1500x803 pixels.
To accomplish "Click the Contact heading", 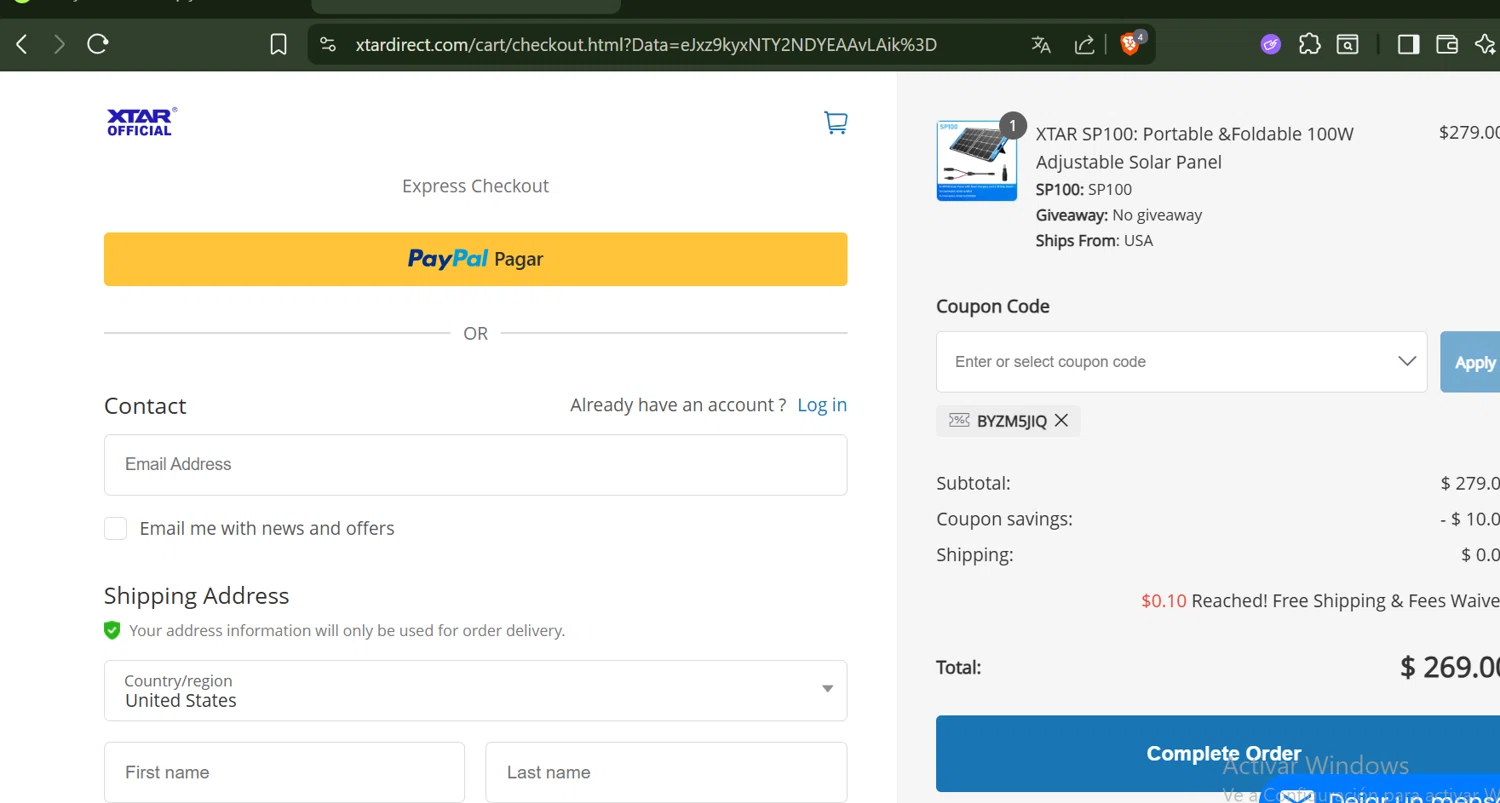I will click(x=145, y=406).
